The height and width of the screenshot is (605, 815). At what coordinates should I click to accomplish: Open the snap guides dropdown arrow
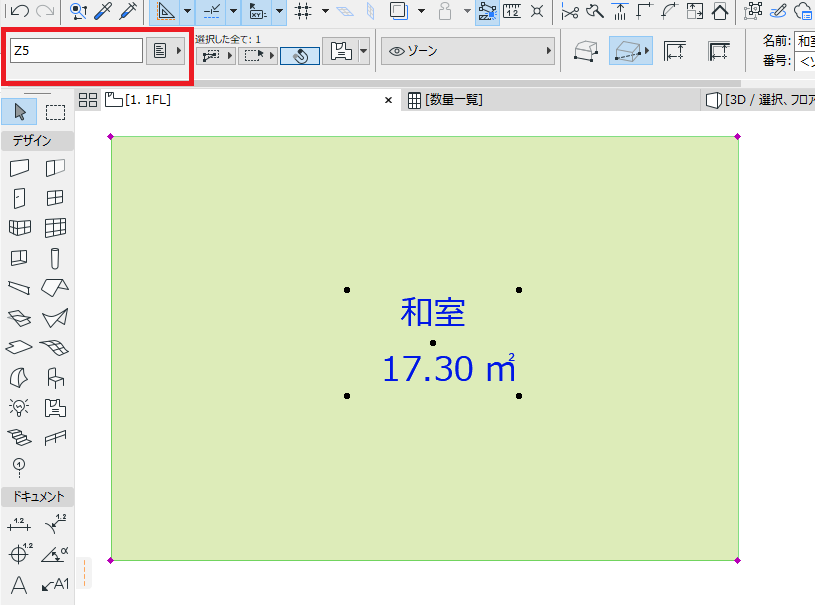233,11
